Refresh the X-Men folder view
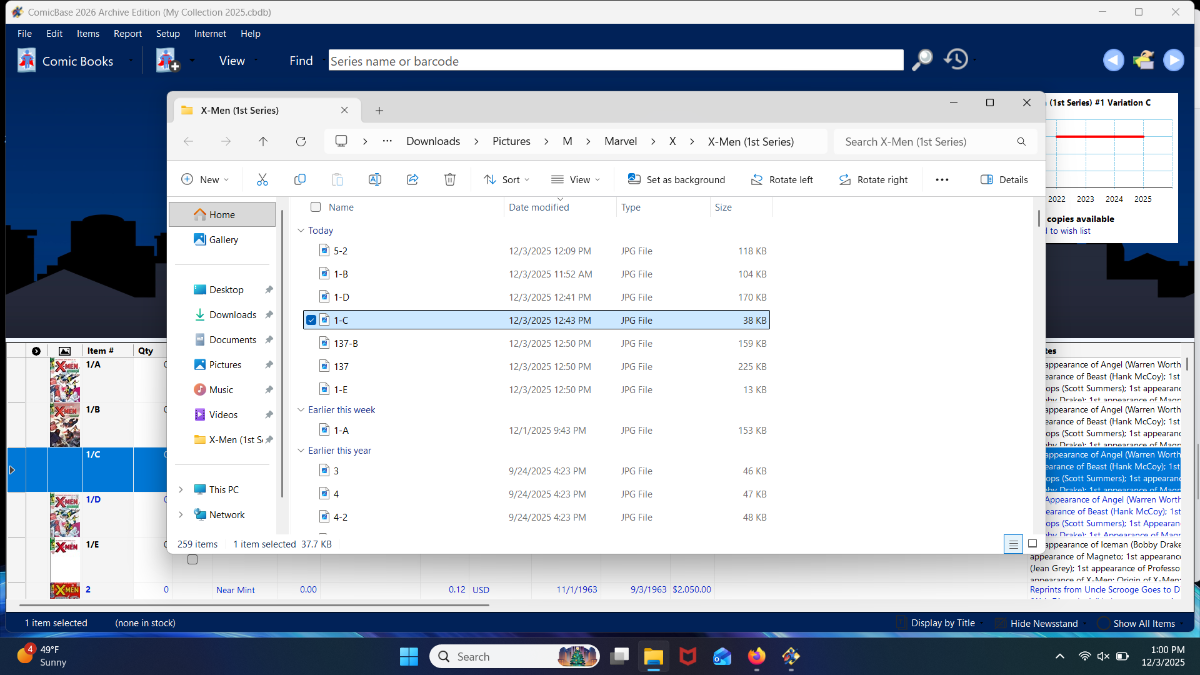Screen dimensions: 1200x675 [300, 142]
